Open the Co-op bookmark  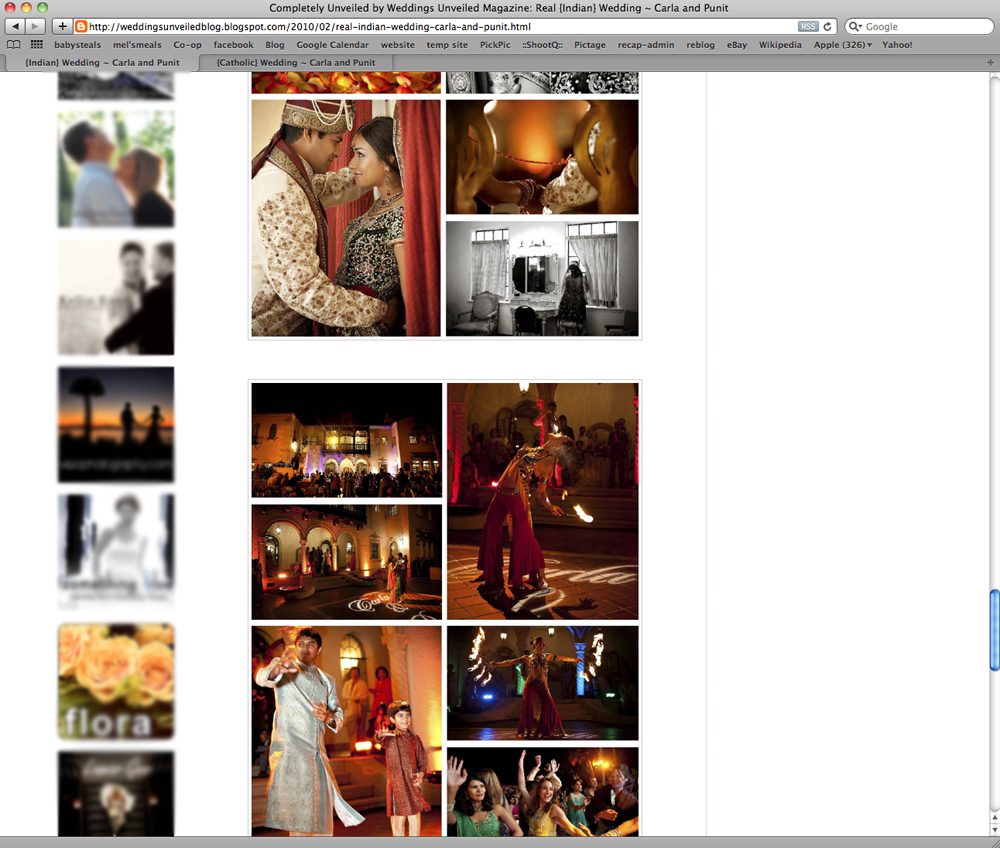tap(188, 45)
